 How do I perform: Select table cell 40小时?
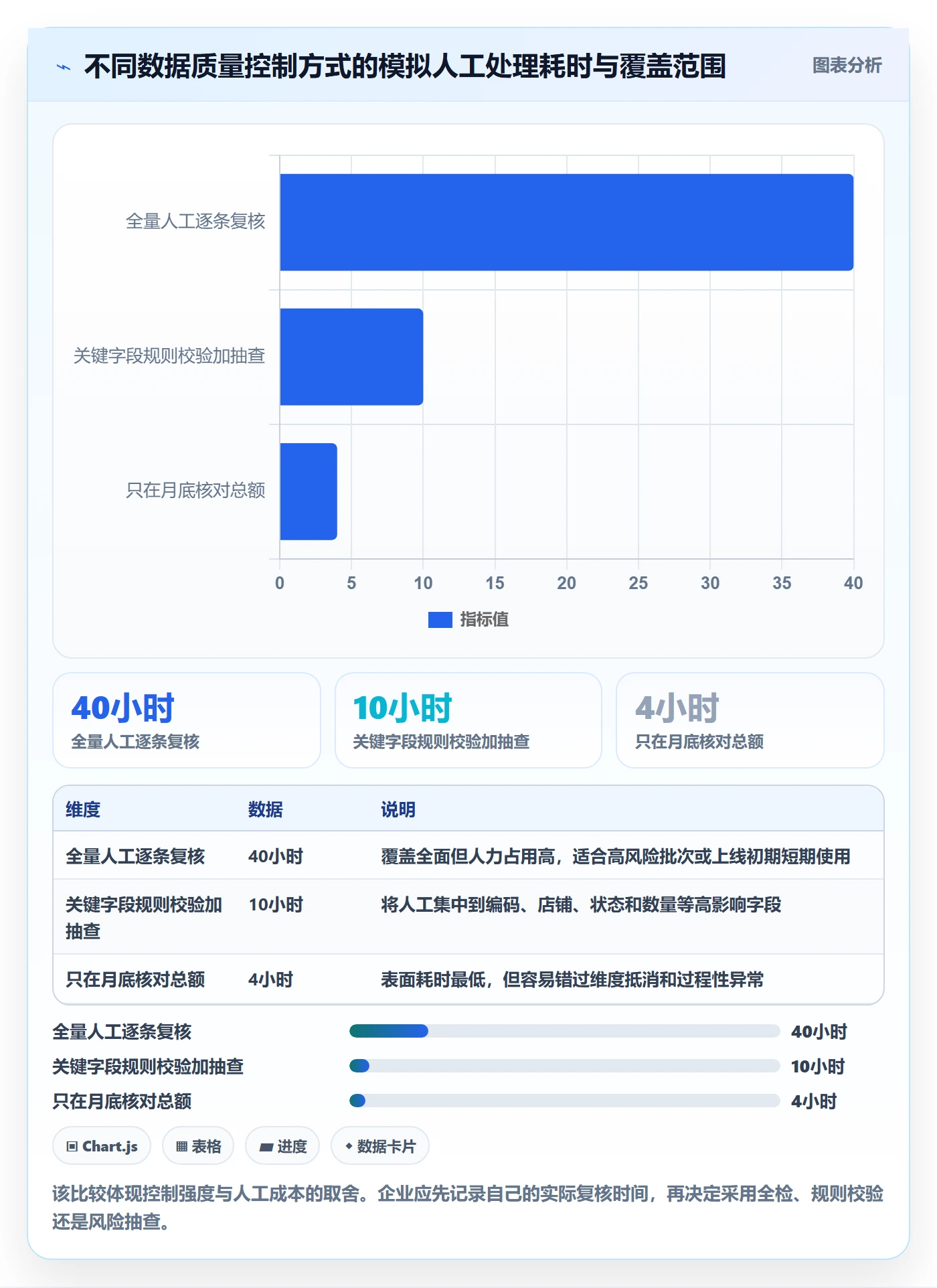click(276, 856)
